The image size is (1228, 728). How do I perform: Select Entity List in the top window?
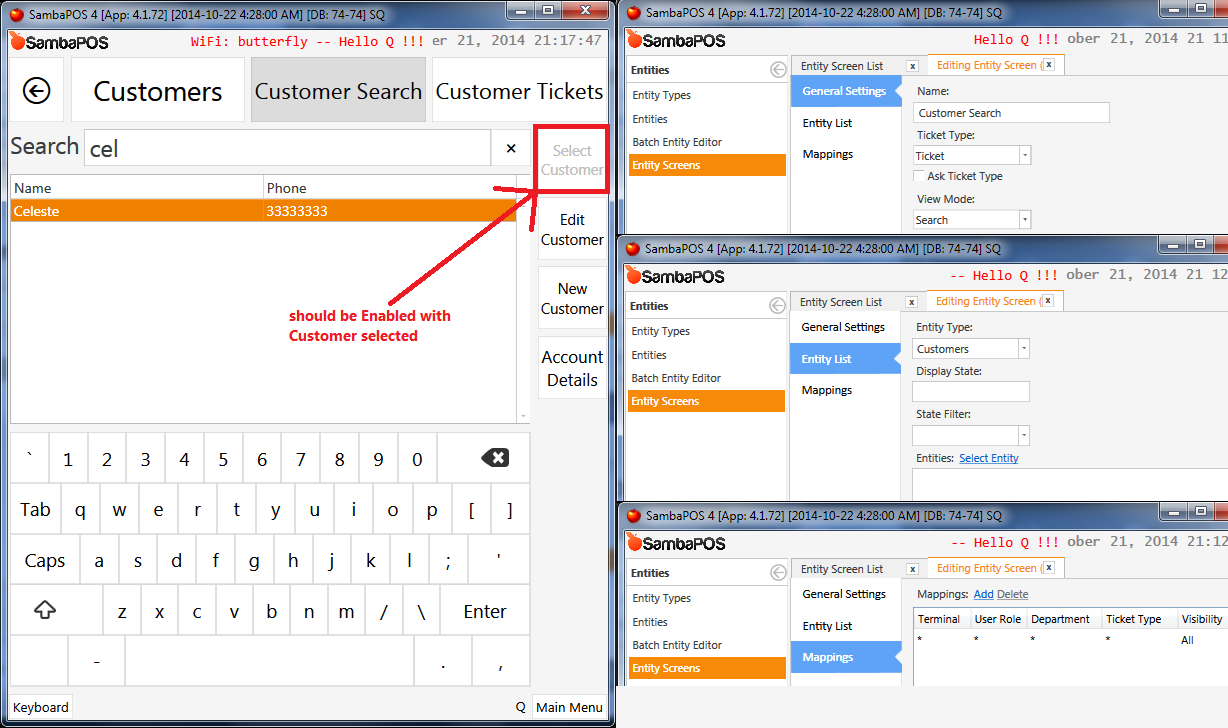click(828, 123)
